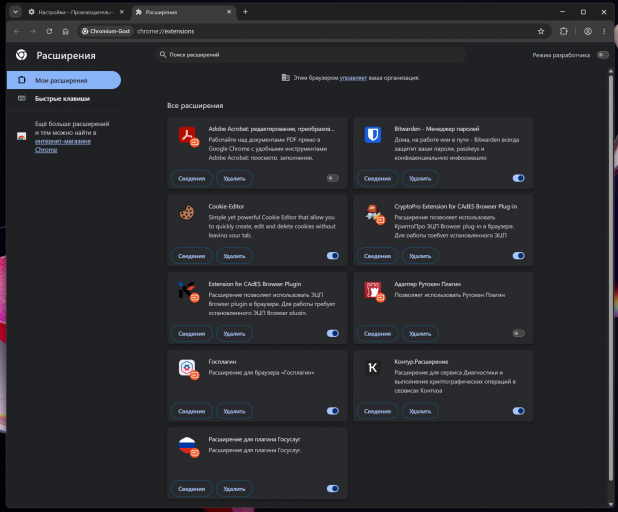Open Сведения for Extension for CAdES Browser Plugin
Viewport: 618px width, 512px height.
pos(192,334)
